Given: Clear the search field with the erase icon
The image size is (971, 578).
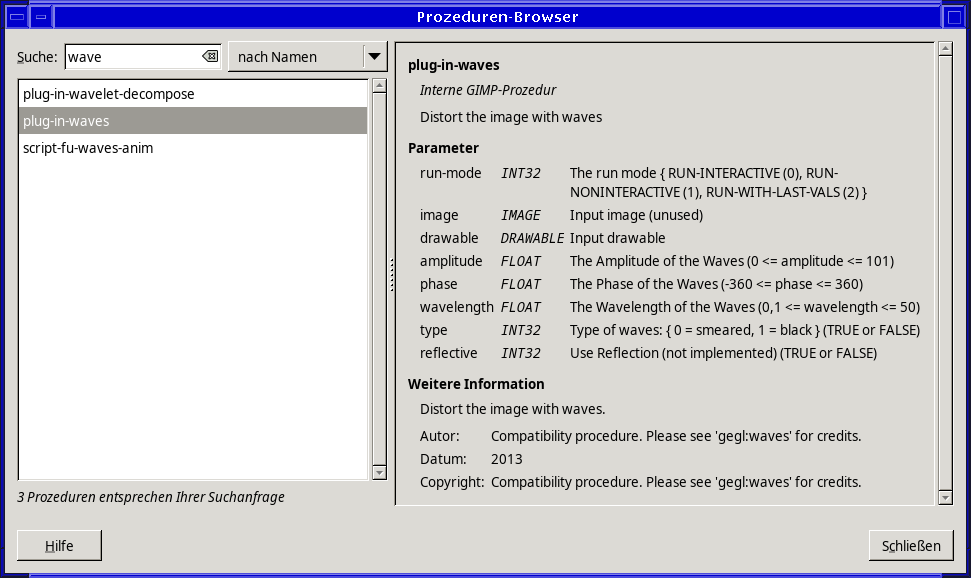Looking at the screenshot, I should [x=210, y=56].
